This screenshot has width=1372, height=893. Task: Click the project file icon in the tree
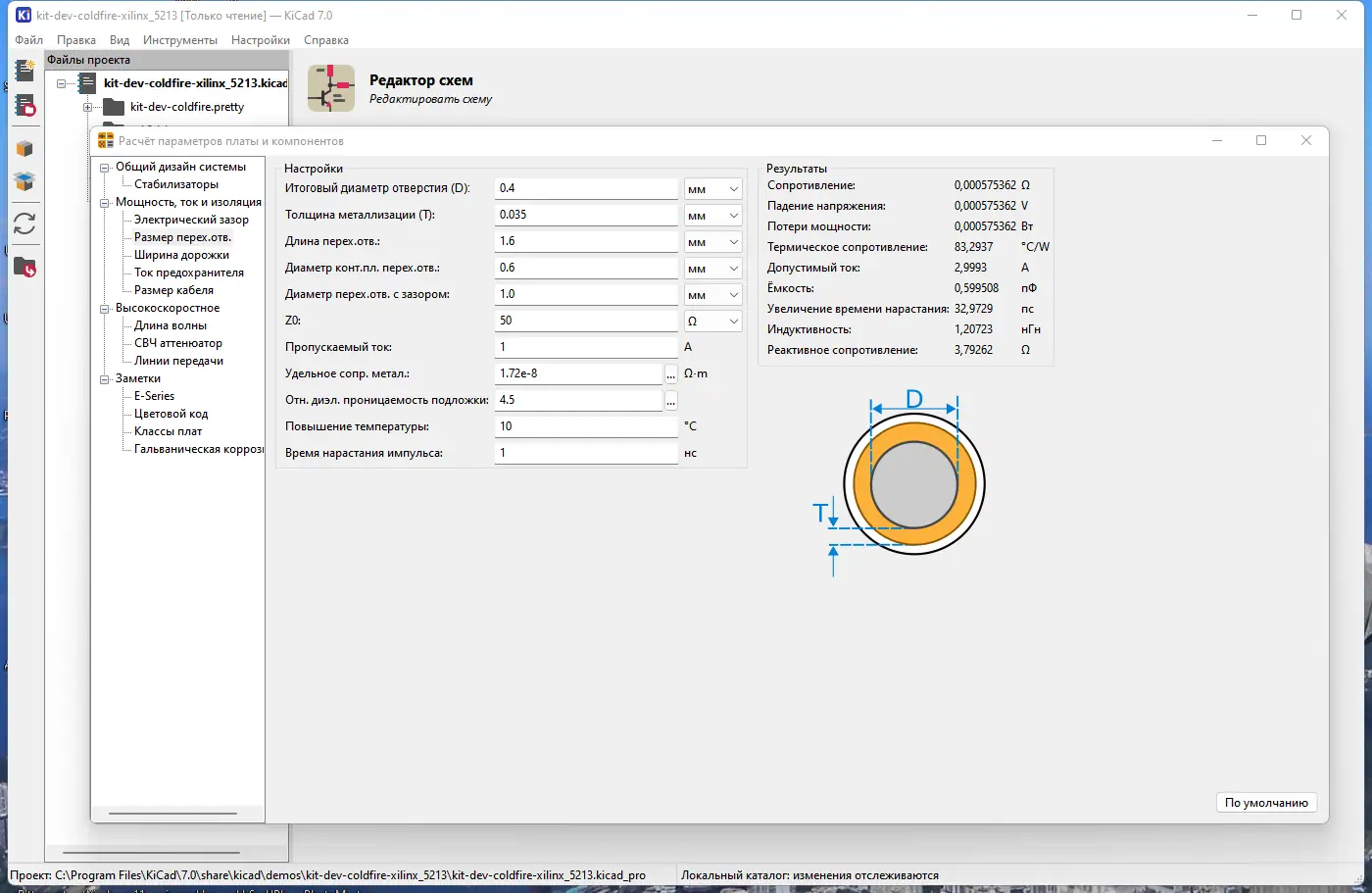click(x=87, y=83)
